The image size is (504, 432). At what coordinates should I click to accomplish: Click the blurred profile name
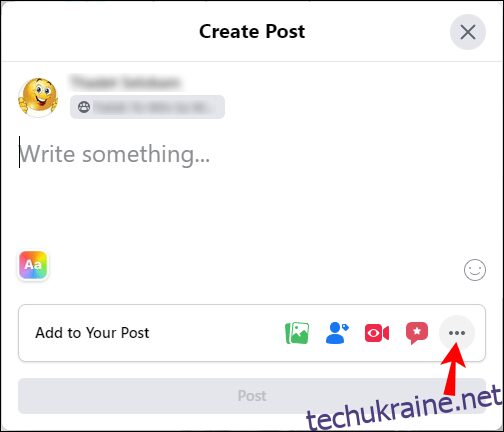(125, 82)
